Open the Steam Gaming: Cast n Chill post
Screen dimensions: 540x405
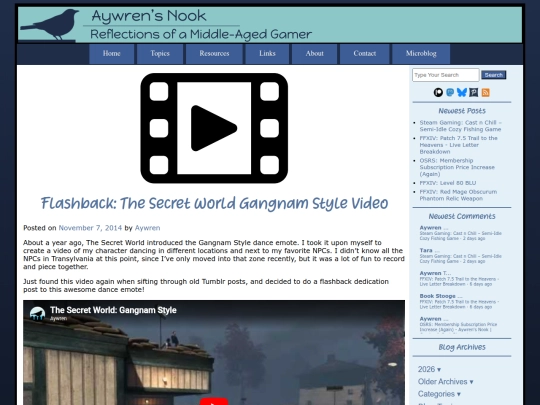(x=460, y=126)
